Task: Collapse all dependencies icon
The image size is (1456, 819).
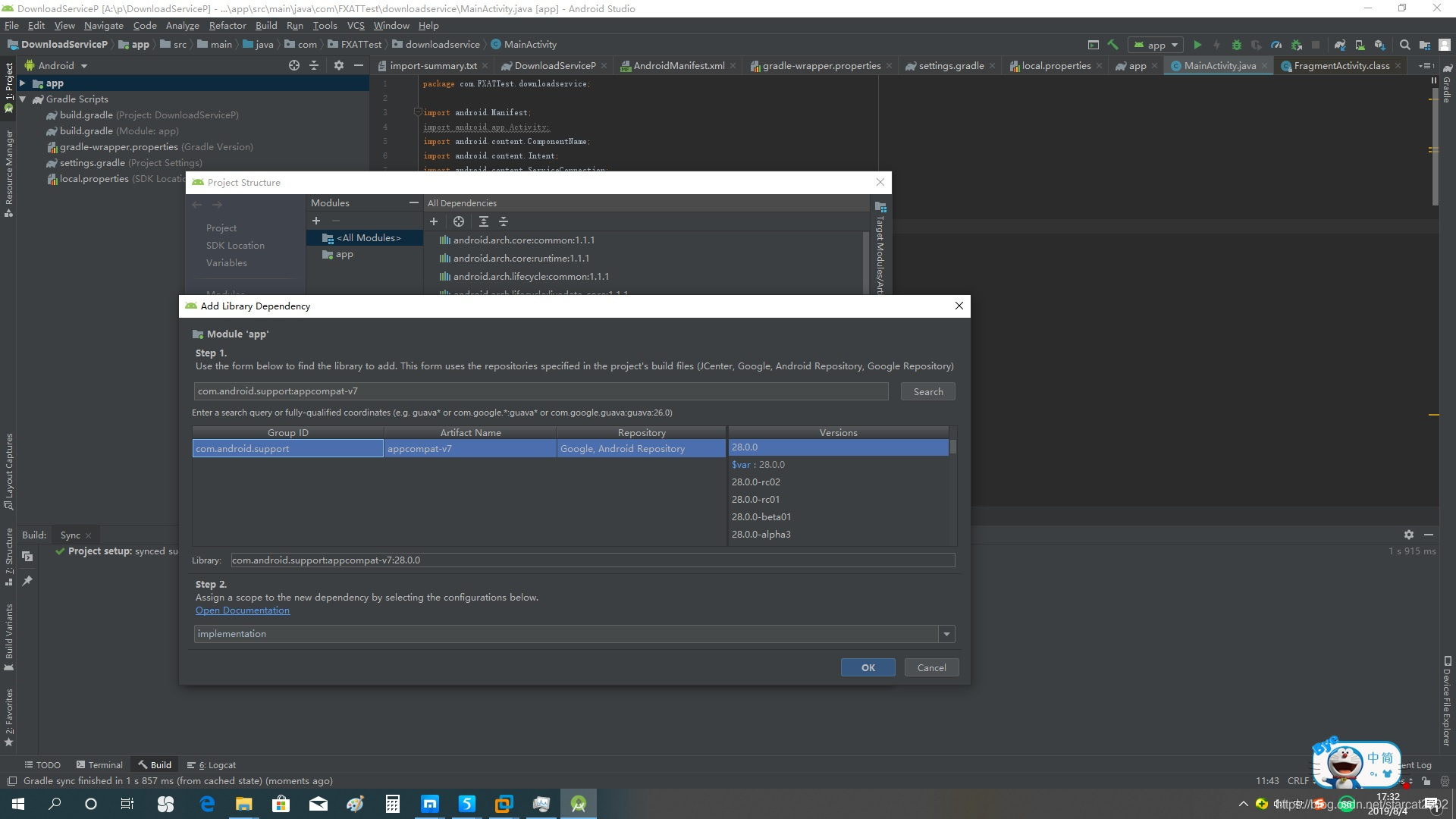Action: pos(504,221)
